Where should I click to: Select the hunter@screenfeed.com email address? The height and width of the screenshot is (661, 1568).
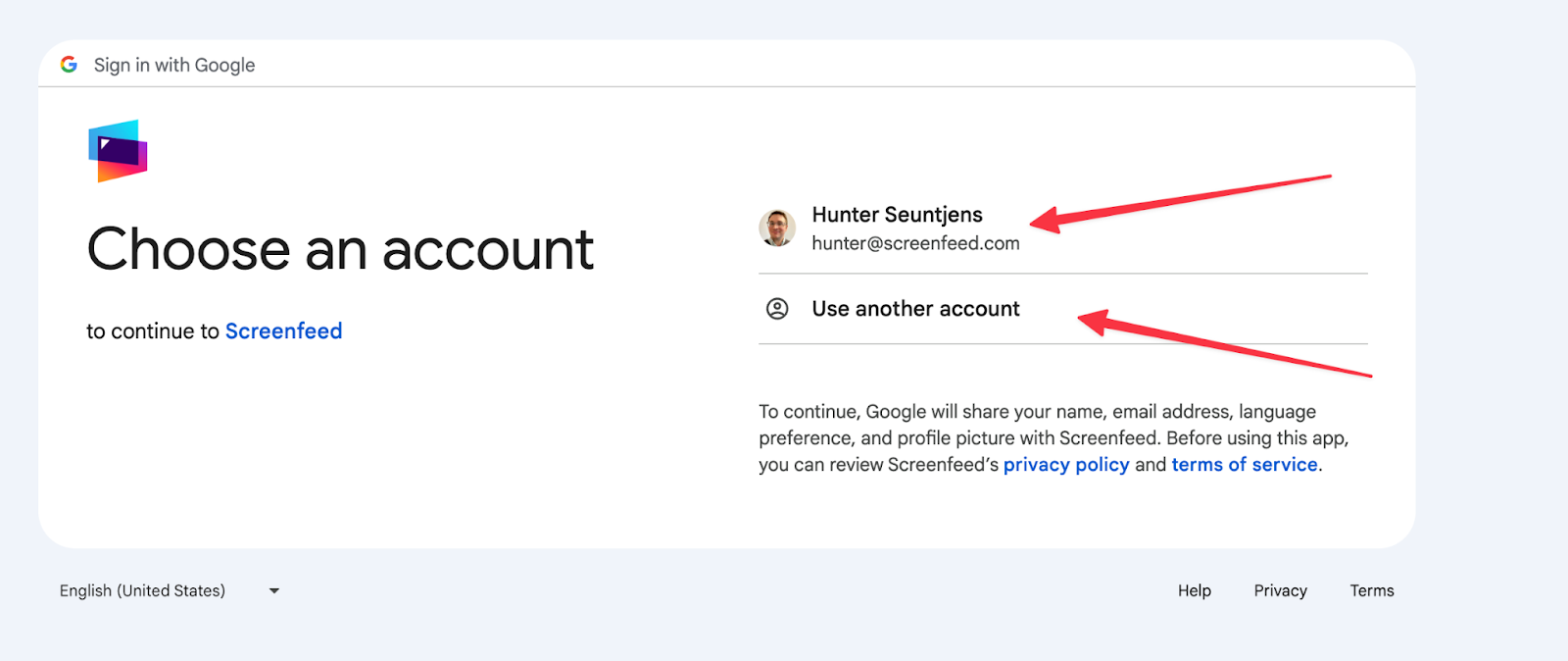click(915, 243)
